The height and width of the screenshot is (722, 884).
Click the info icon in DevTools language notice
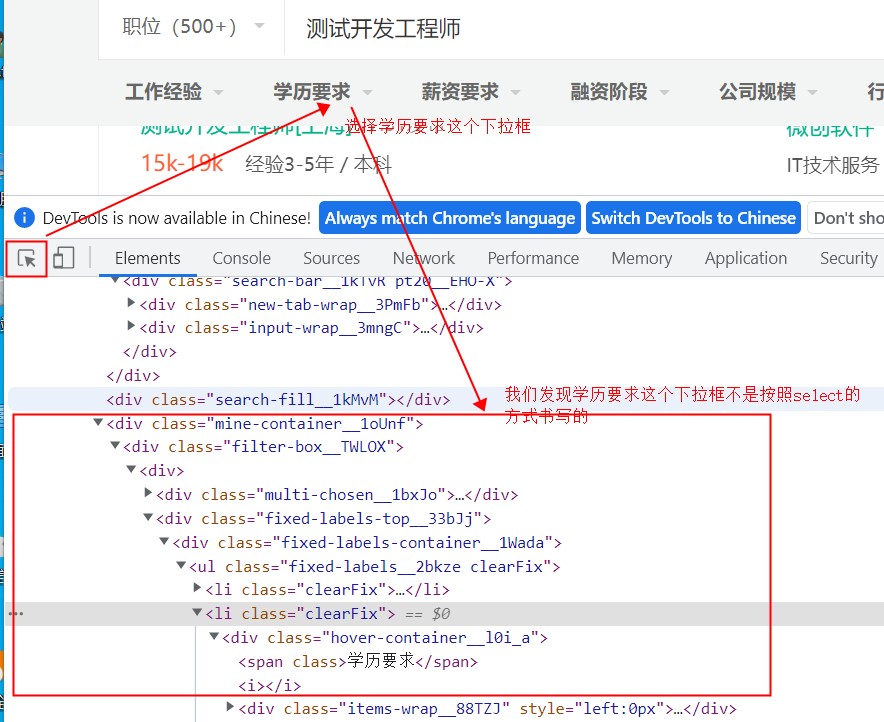[x=24, y=218]
